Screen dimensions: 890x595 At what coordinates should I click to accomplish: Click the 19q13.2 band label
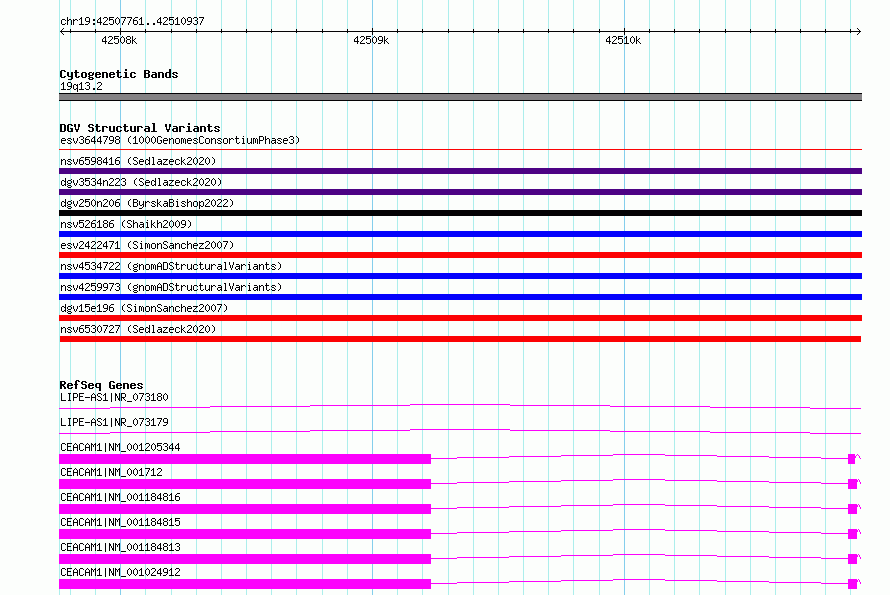81,86
